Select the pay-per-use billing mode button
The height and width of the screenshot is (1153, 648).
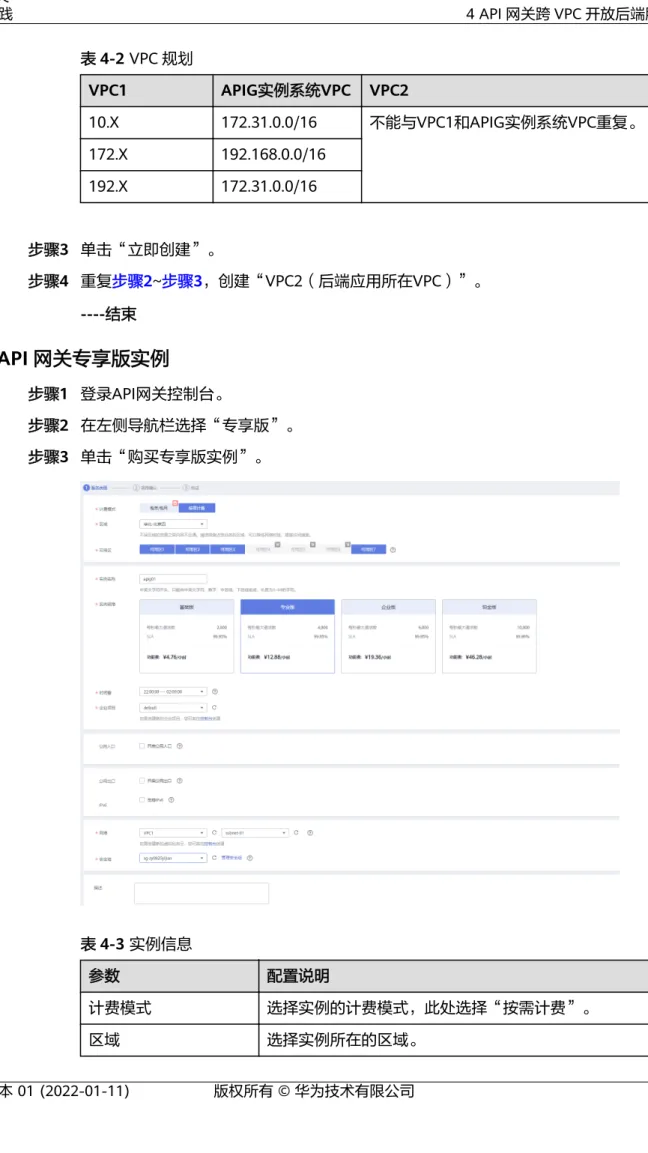(x=196, y=507)
